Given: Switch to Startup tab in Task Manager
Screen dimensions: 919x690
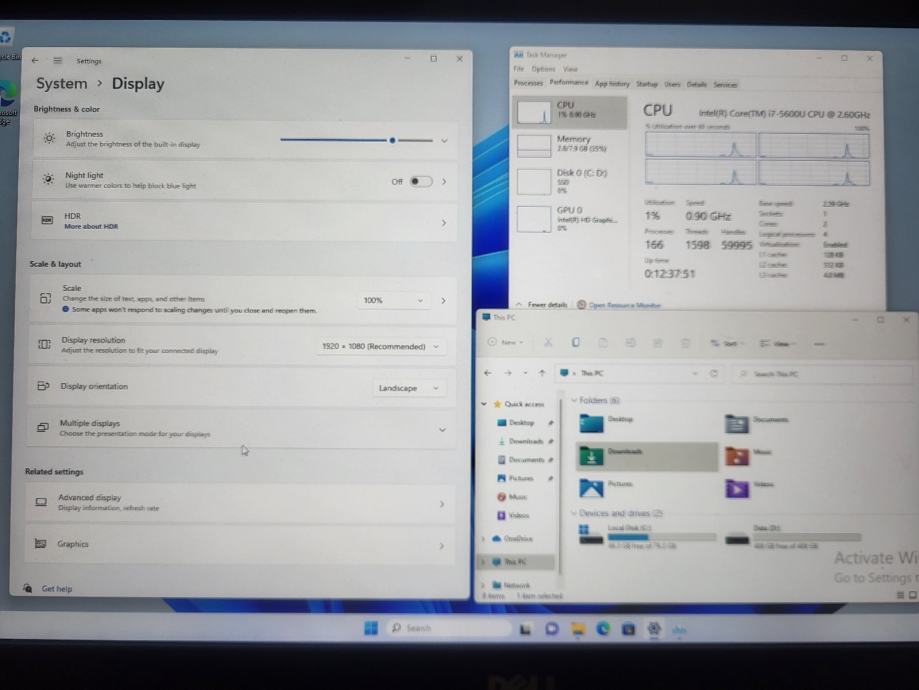Looking at the screenshot, I should 647,84.
